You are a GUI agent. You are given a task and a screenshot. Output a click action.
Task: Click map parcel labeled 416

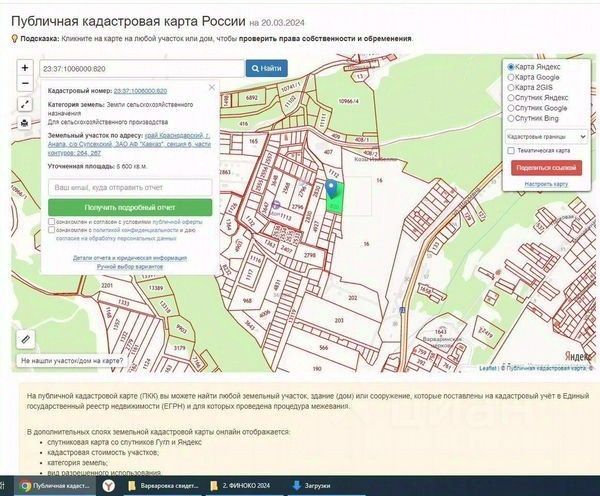click(x=243, y=124)
